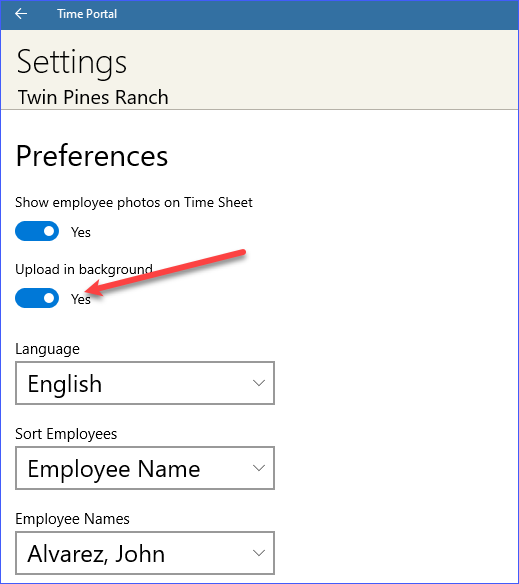The width and height of the screenshot is (519, 584).
Task: Click the Time Portal title text
Action: pyautogui.click(x=87, y=14)
